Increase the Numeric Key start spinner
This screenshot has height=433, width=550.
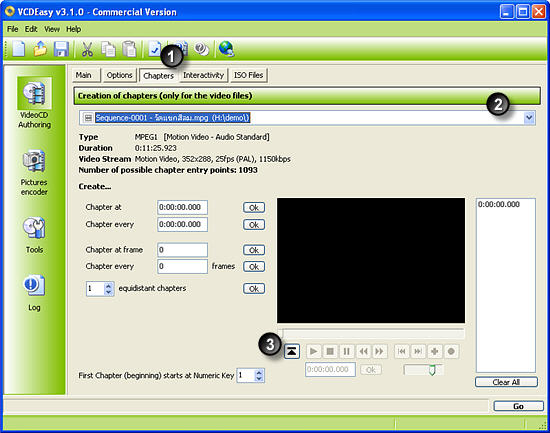(259, 373)
